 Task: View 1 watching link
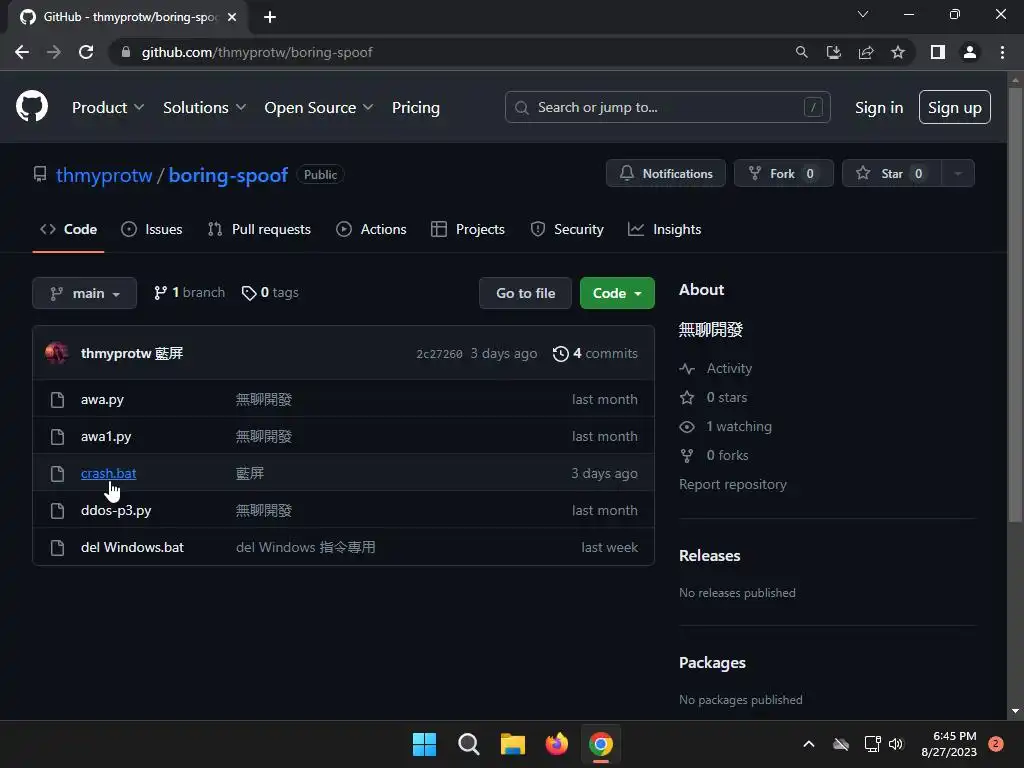(x=726, y=426)
